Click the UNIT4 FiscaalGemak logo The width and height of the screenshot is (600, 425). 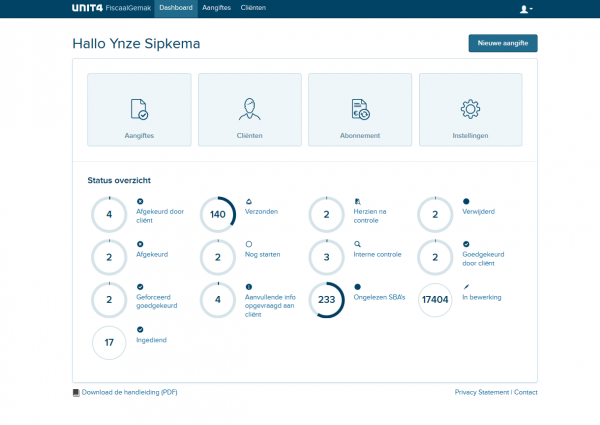(x=110, y=8)
